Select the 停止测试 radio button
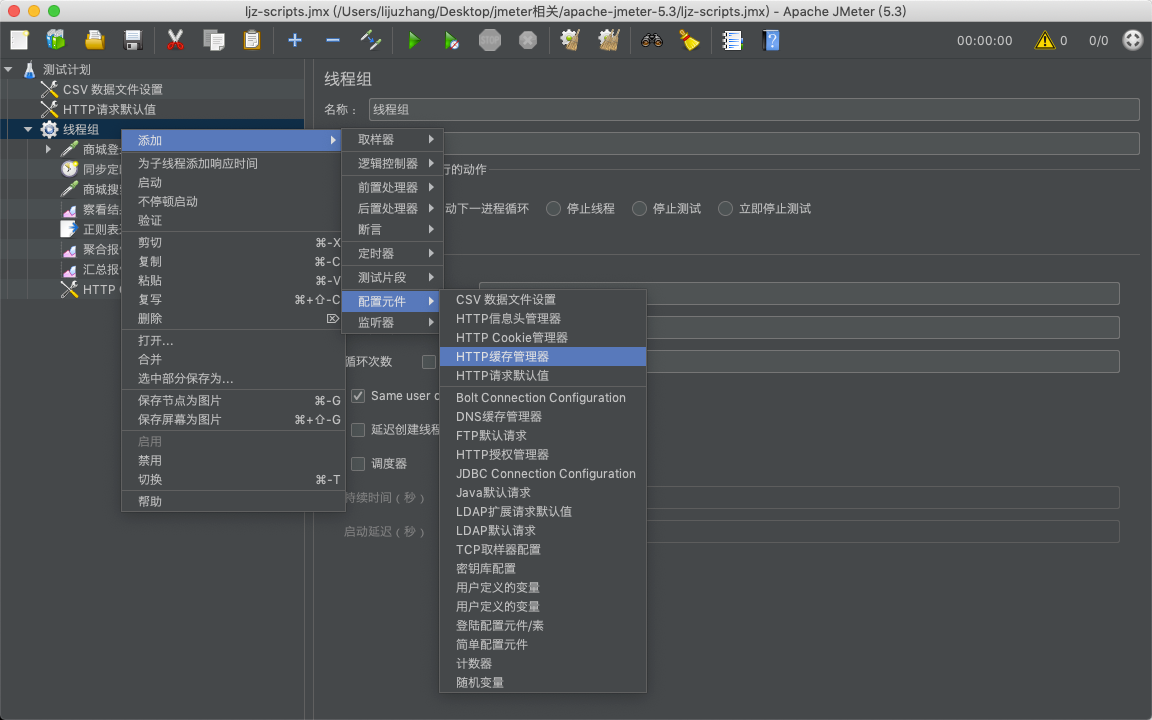Image resolution: width=1152 pixels, height=720 pixels. tap(639, 209)
